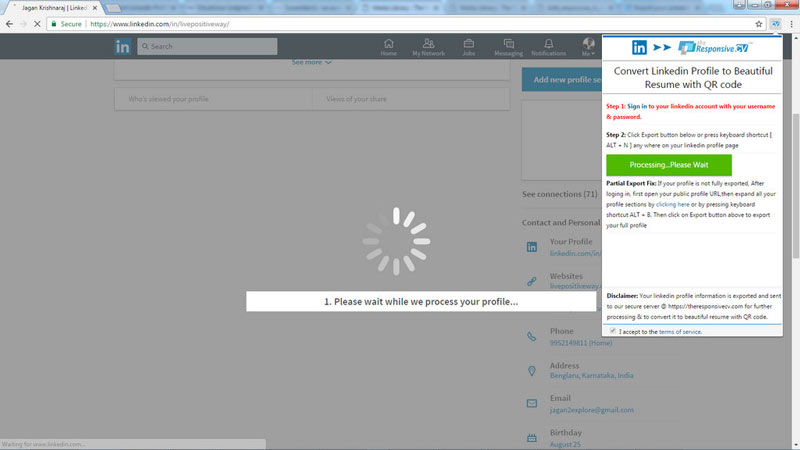The image size is (800, 450).
Task: Focus the LinkedIn Search field
Action: coord(207,46)
